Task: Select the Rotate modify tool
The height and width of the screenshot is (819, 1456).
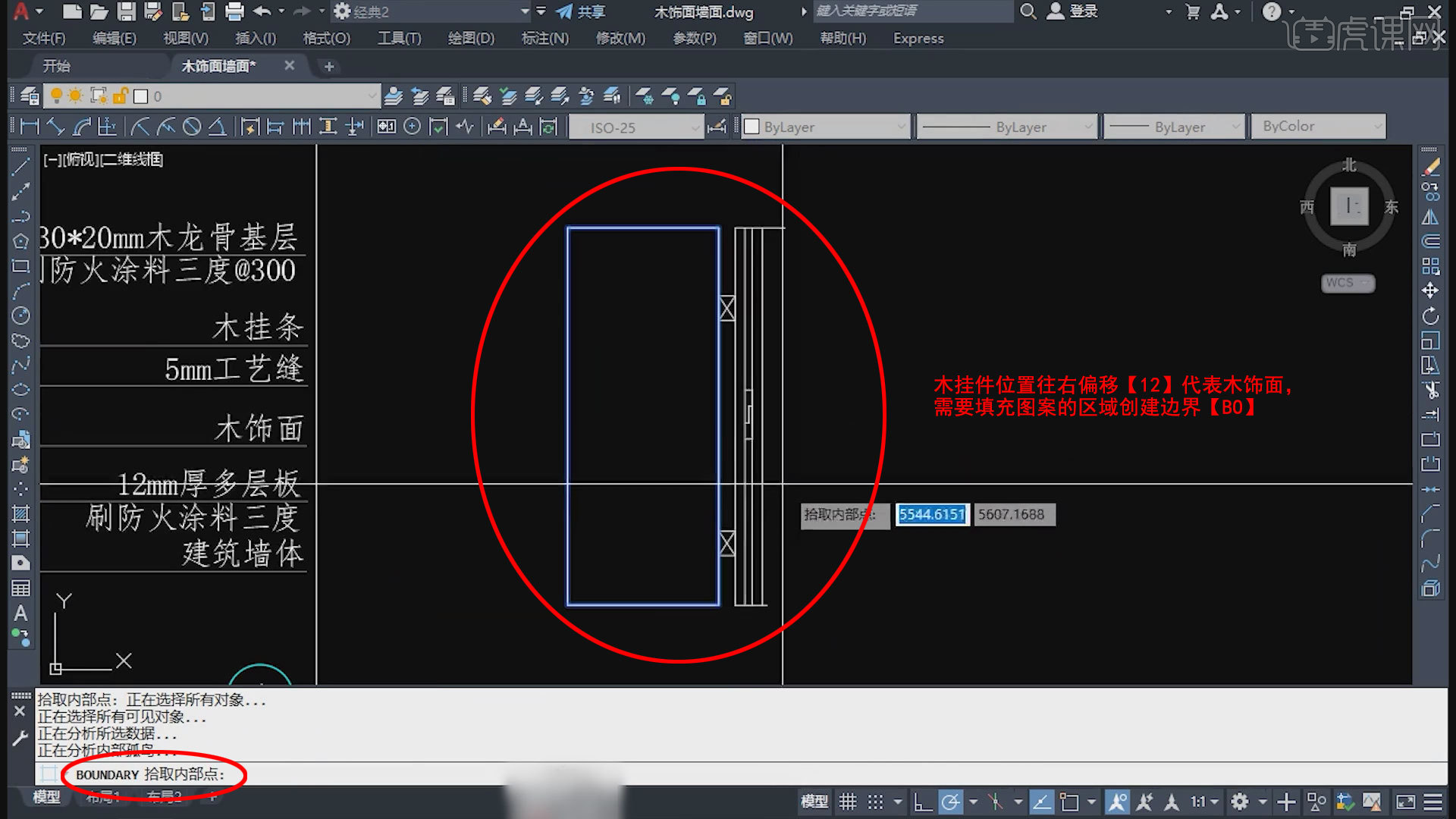Action: (1430, 315)
